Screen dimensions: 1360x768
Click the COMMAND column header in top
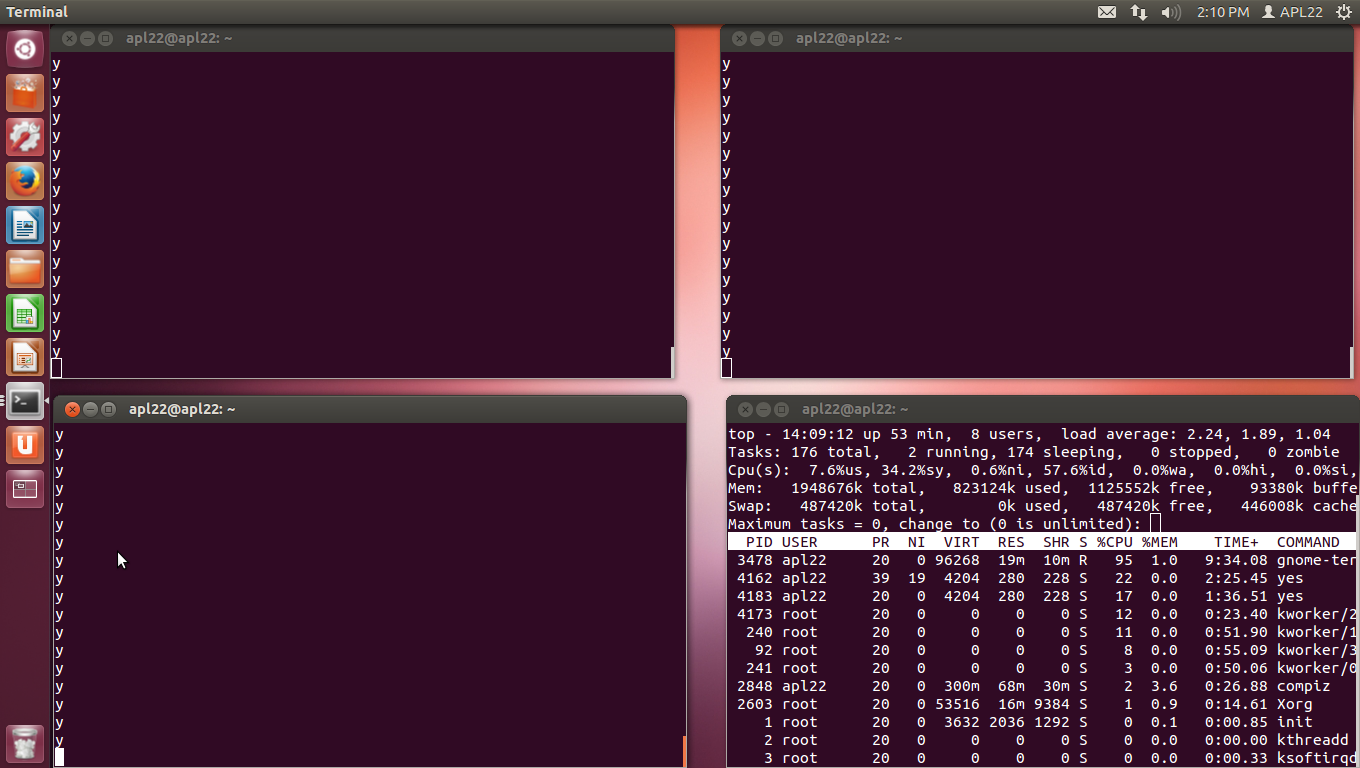1308,542
